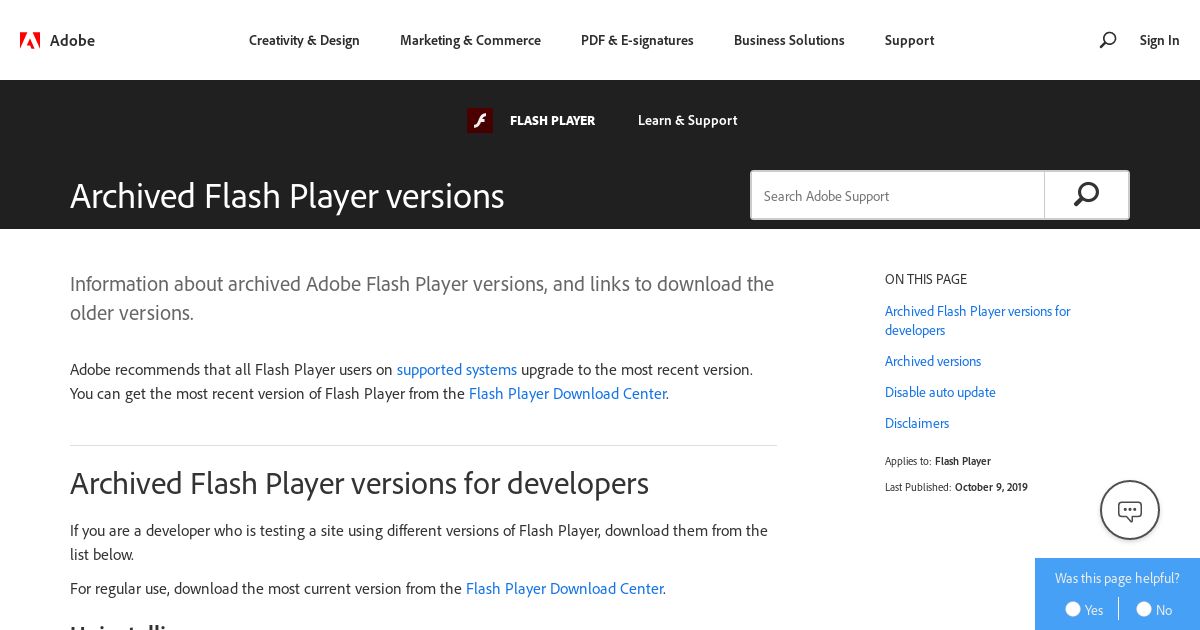
Task: Follow the supported systems link
Action: [457, 369]
